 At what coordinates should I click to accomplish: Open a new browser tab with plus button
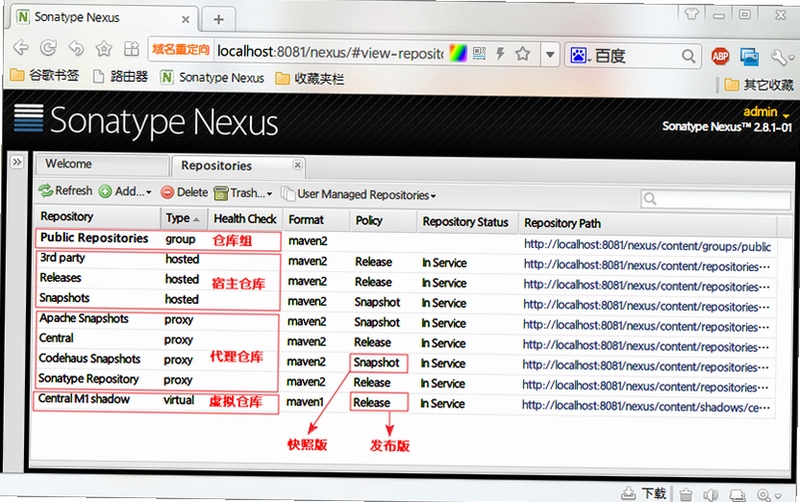point(219,19)
